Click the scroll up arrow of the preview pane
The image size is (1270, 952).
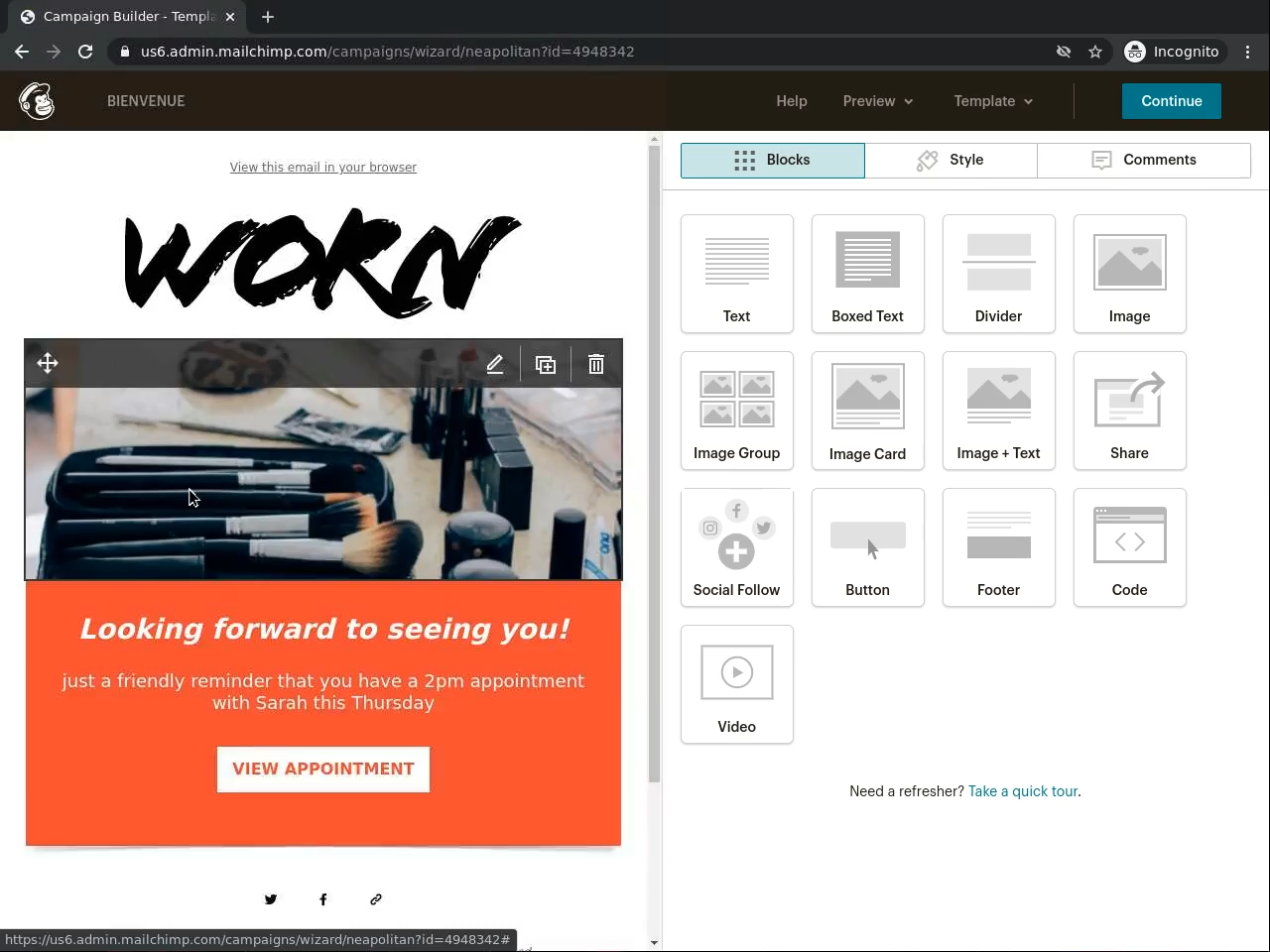tap(654, 139)
